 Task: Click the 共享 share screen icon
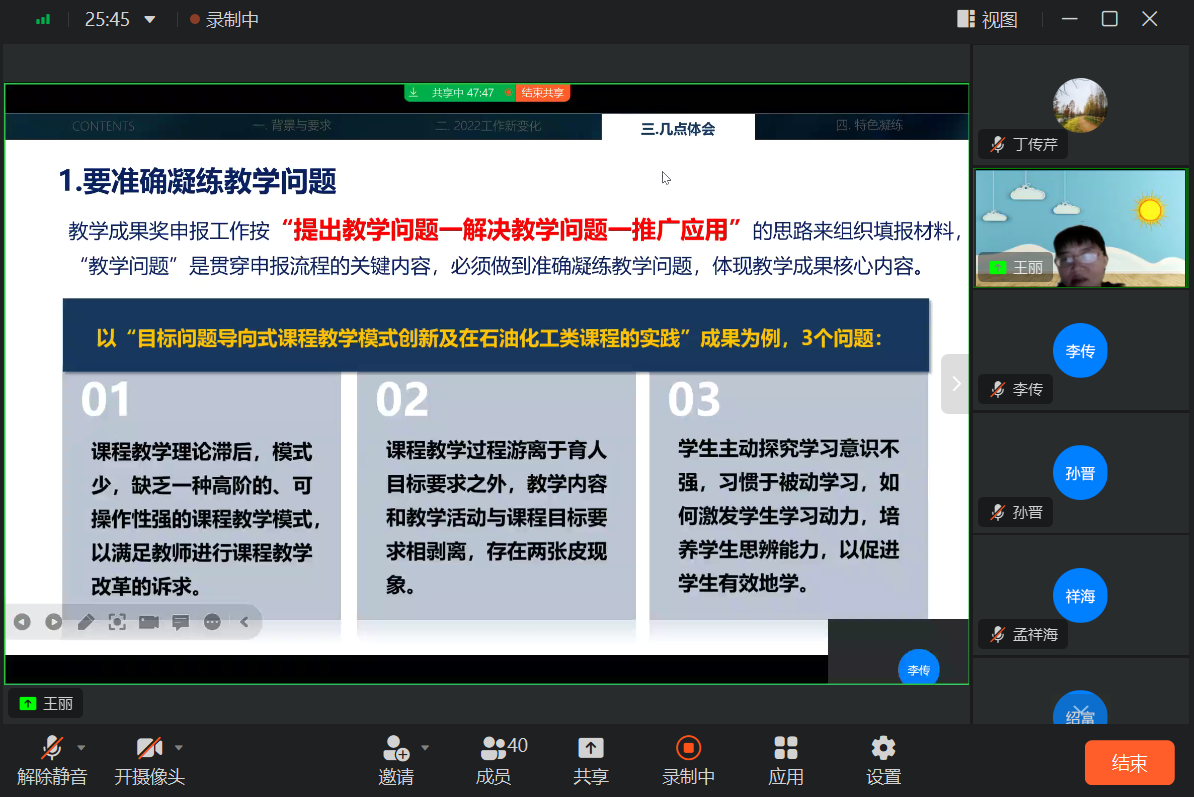pos(591,749)
